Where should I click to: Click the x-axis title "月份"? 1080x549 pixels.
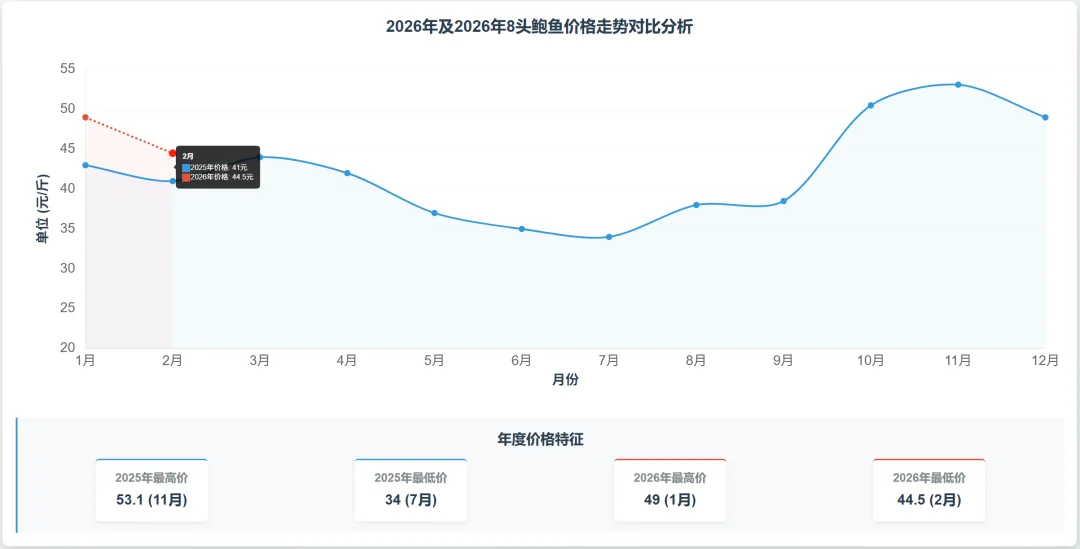[x=565, y=380]
